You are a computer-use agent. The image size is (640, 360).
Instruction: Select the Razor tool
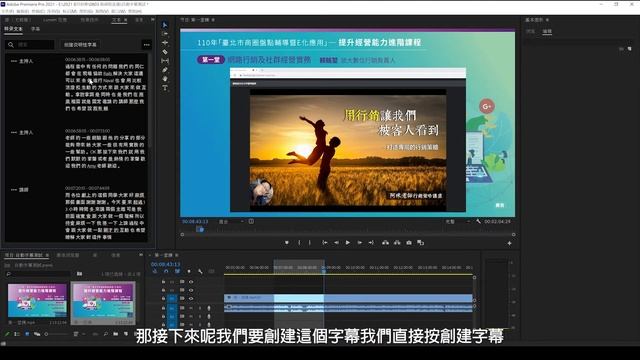point(165,52)
